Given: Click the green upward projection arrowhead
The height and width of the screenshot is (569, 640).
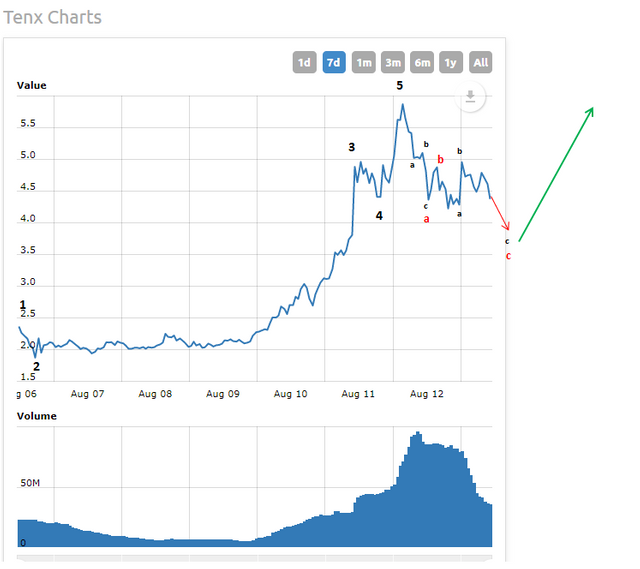Looking at the screenshot, I should (591, 111).
